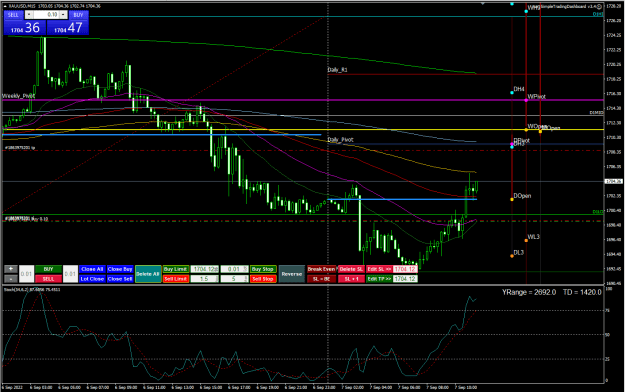625x392 pixels.
Task: Click the SimpleTradingDashboard smiley icon
Action: pos(599,7)
